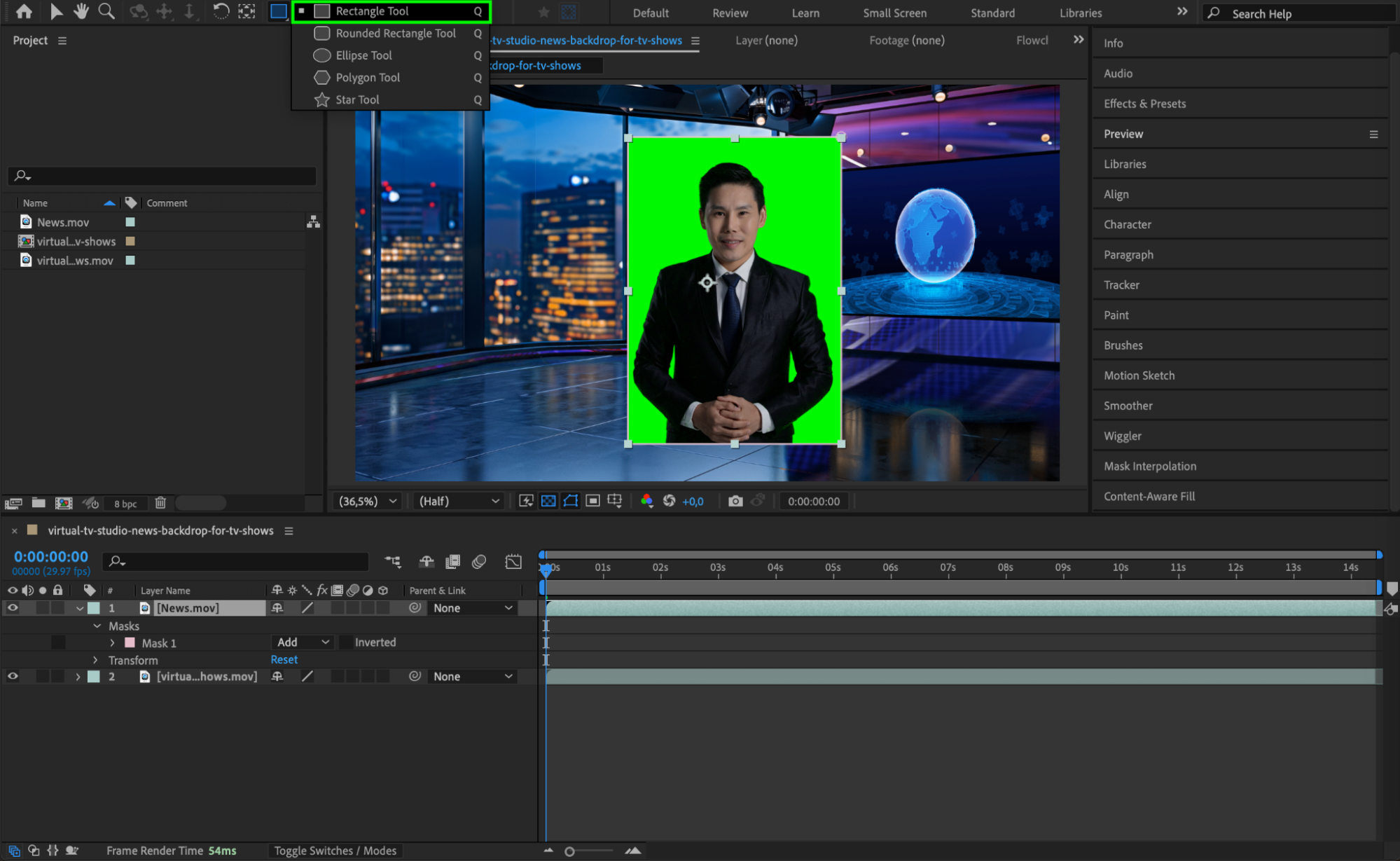Hide the News.mov layer
The image size is (1400, 861).
click(13, 608)
